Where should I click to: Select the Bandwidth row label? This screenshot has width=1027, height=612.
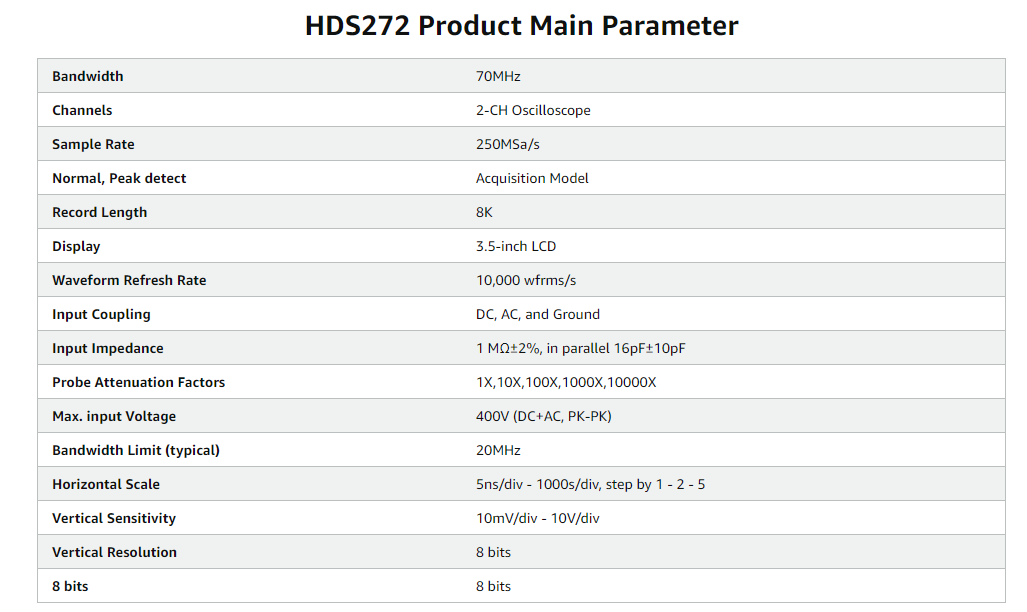(88, 76)
